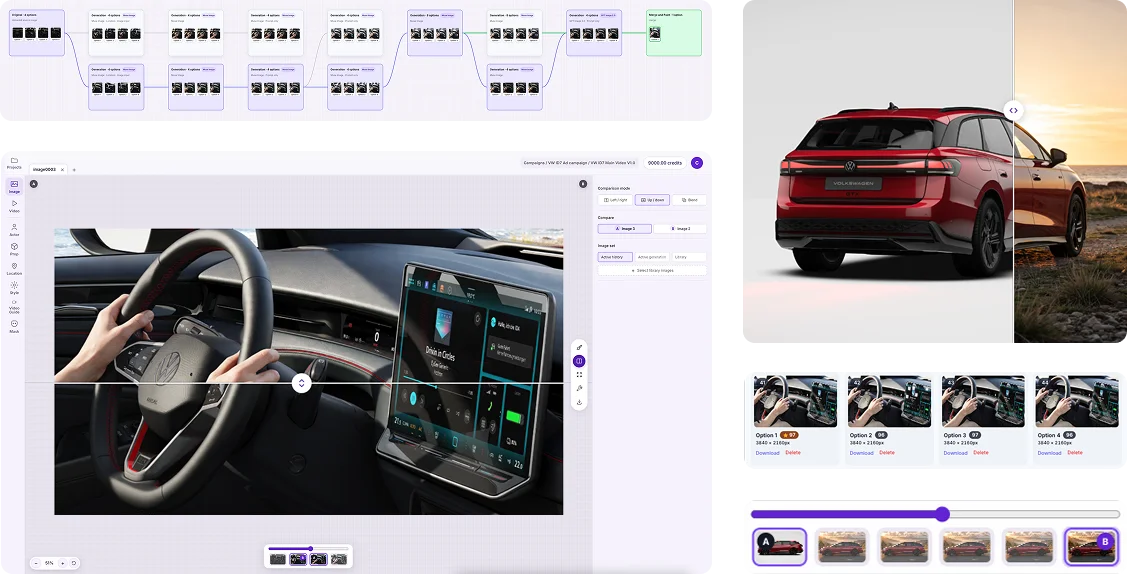Close the image0003 tab
Viewport: 1127px width, 574px height.
pyautogui.click(x=63, y=170)
